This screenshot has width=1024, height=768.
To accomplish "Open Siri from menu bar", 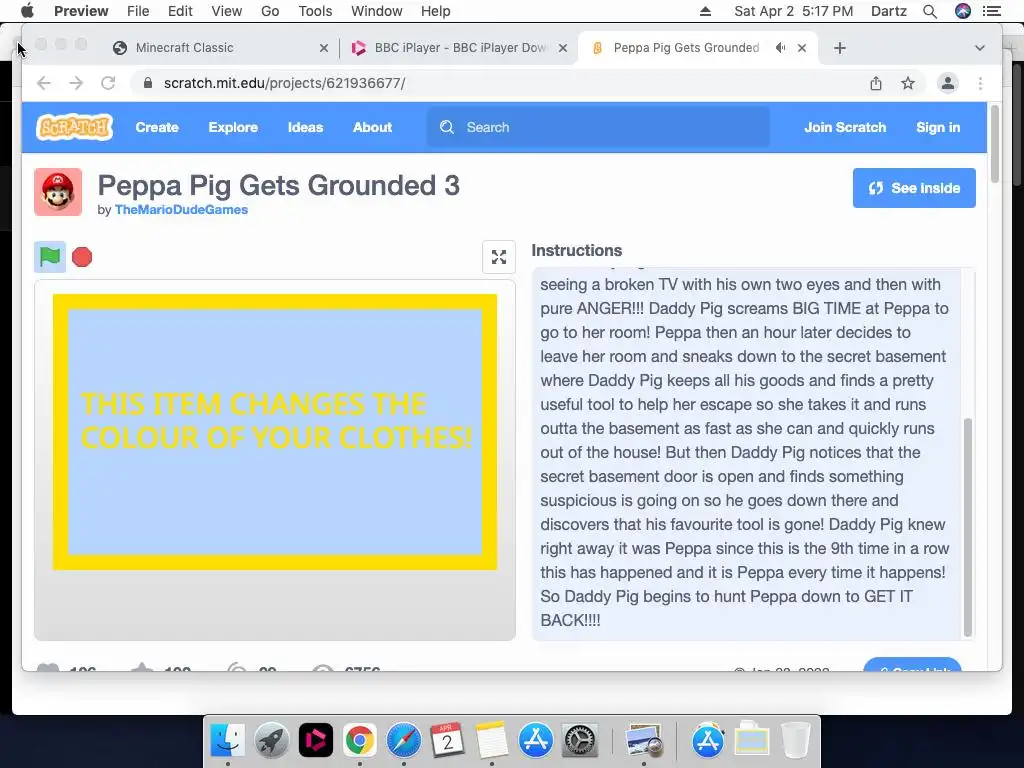I will pos(963,11).
